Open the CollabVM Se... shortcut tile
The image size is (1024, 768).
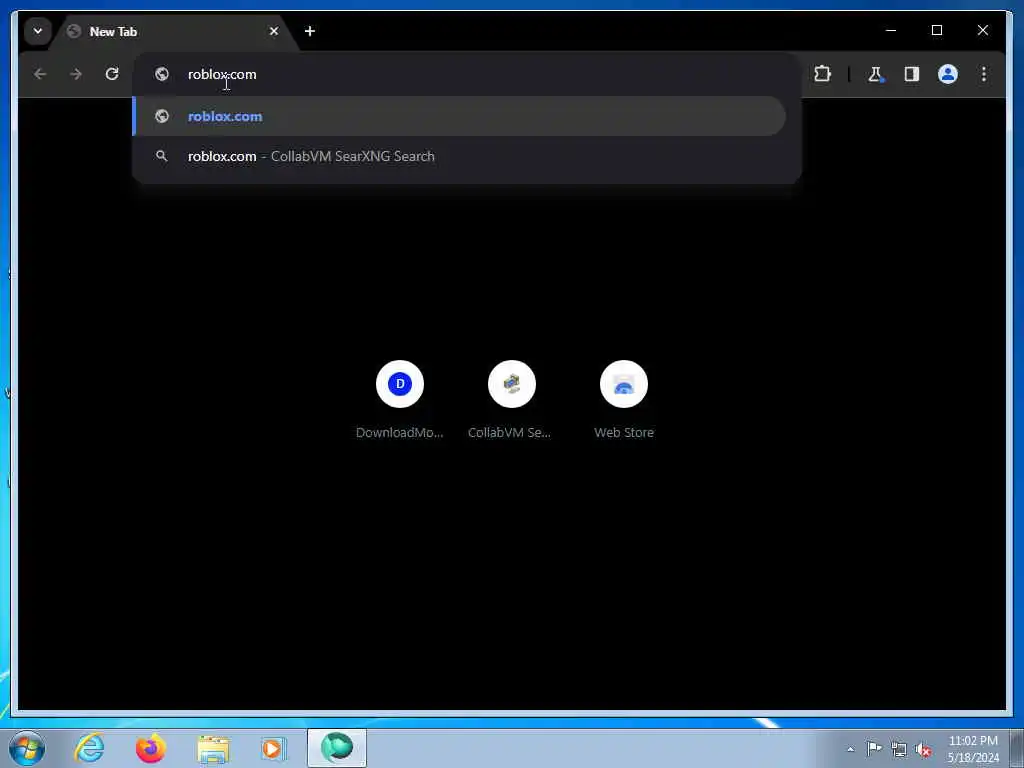pos(511,400)
